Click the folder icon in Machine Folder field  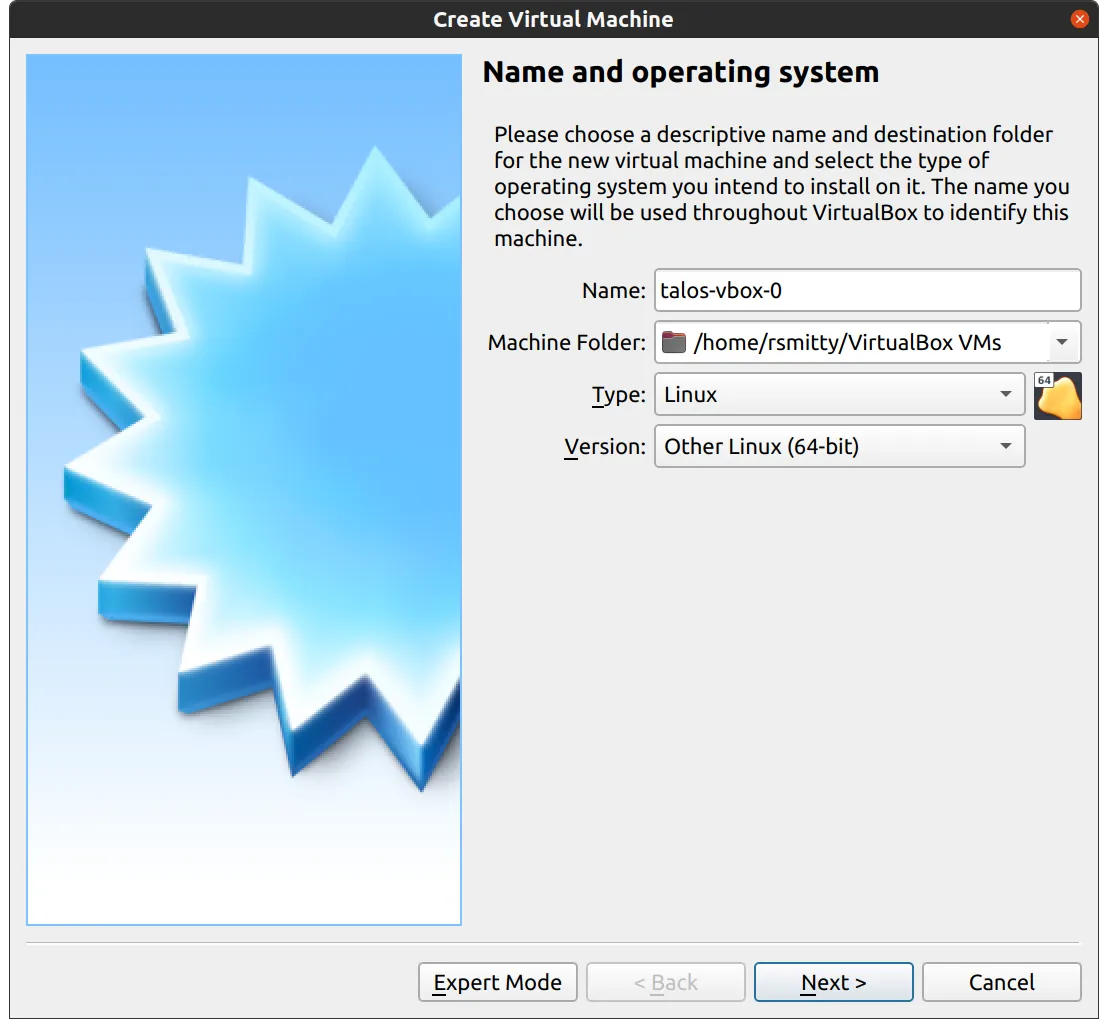(675, 343)
